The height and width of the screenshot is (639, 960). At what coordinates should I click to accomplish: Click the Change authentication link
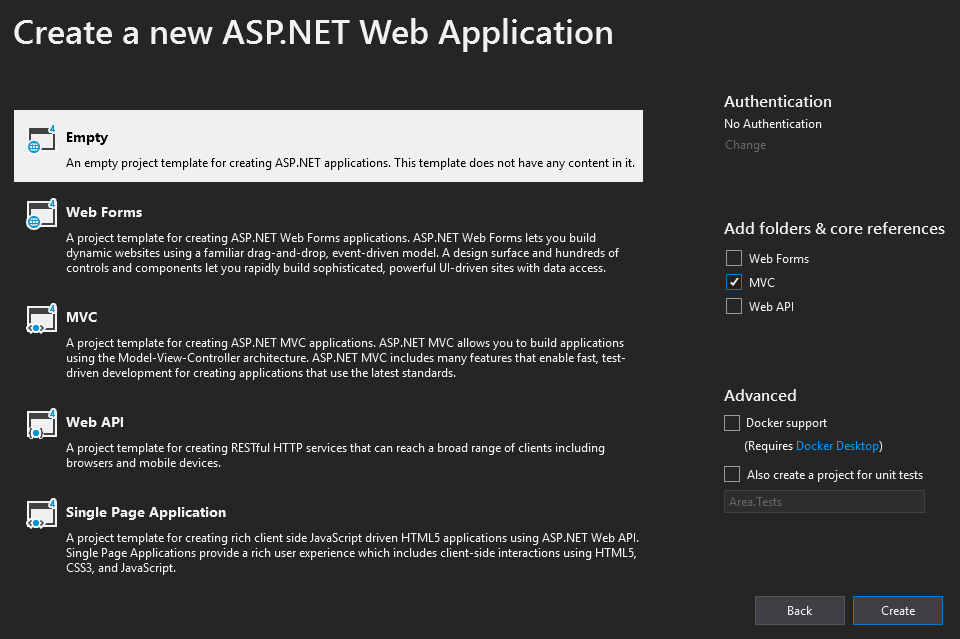(x=745, y=145)
